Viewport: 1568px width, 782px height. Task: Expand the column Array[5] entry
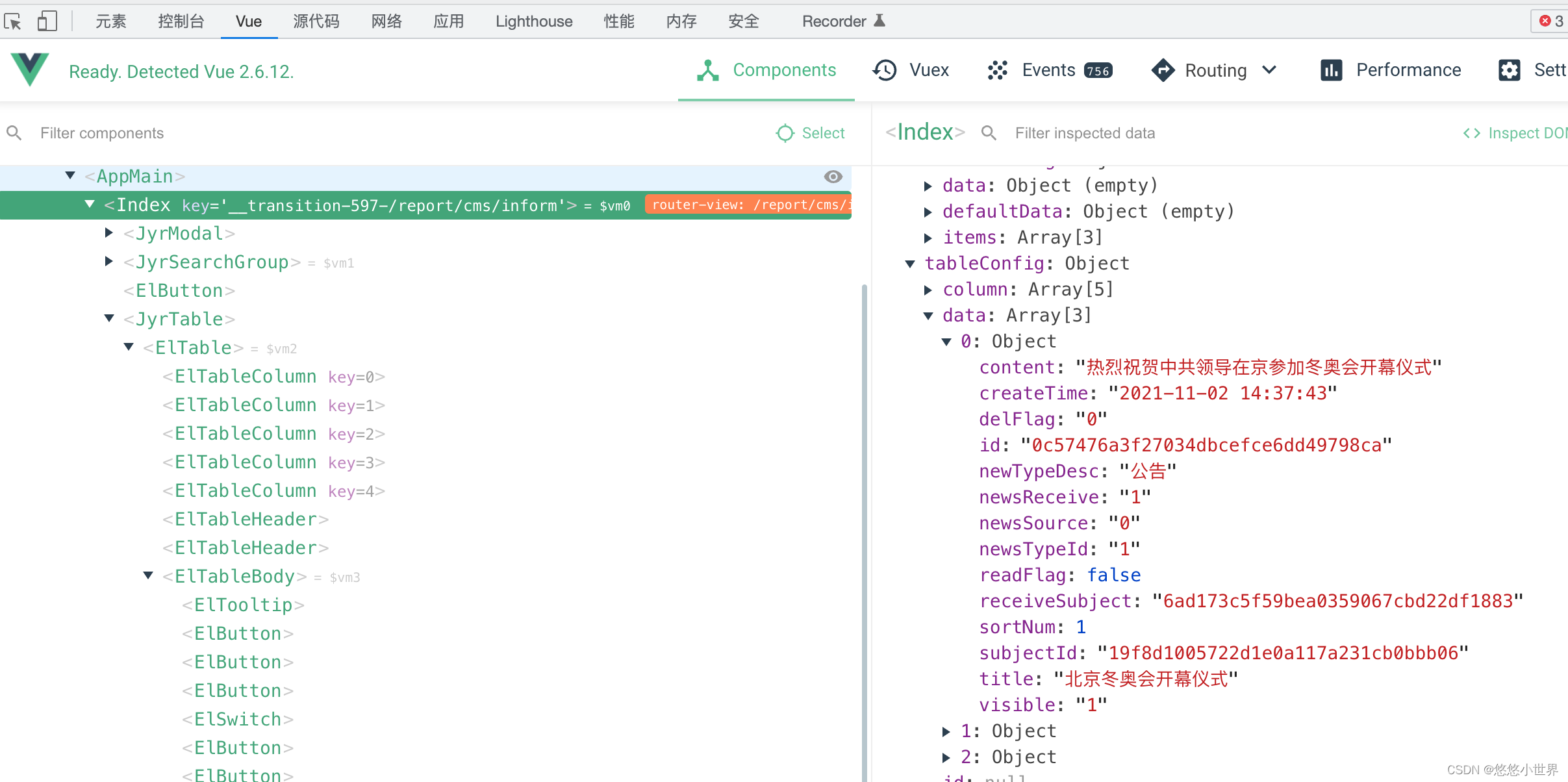928,290
